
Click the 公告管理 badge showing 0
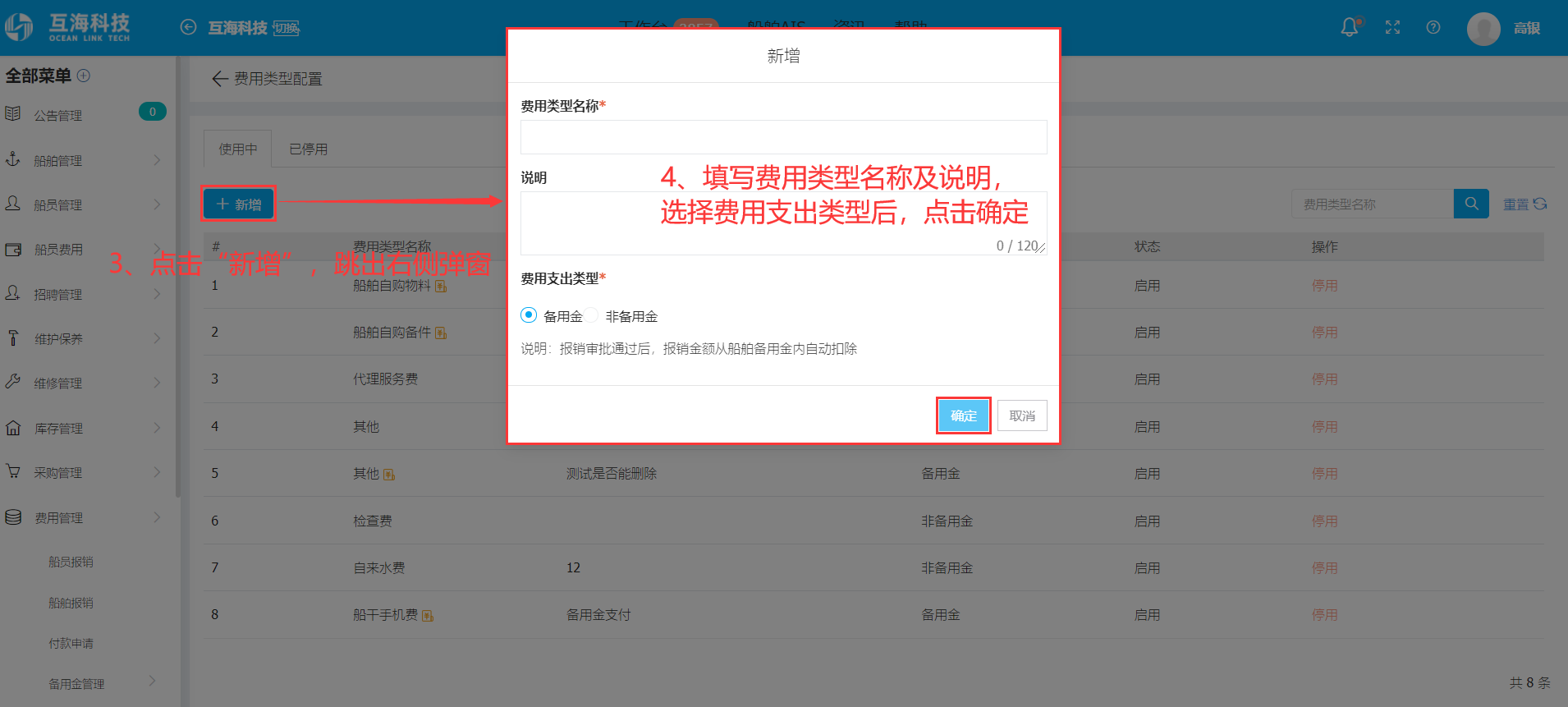click(153, 112)
